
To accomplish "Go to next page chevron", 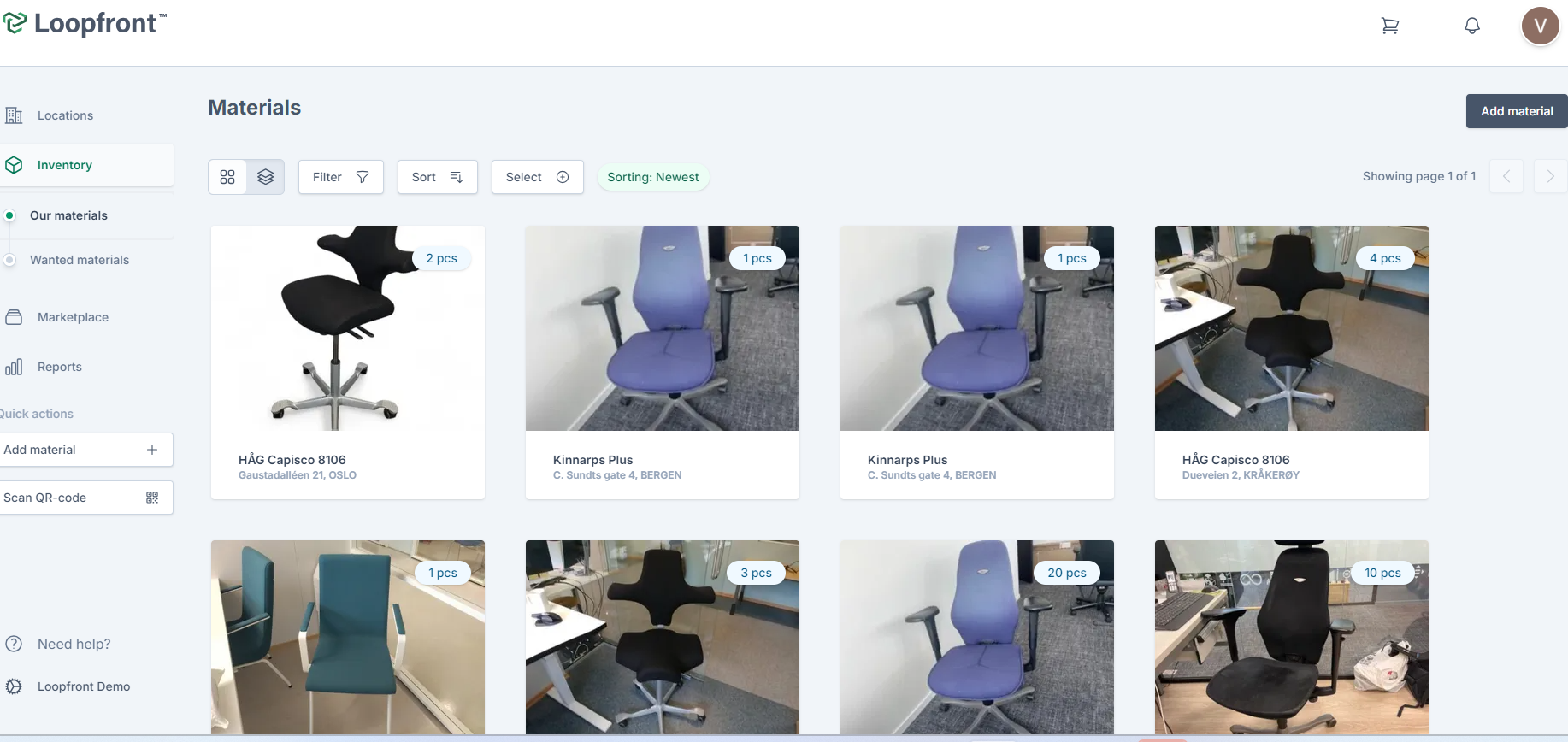I will pyautogui.click(x=1550, y=176).
